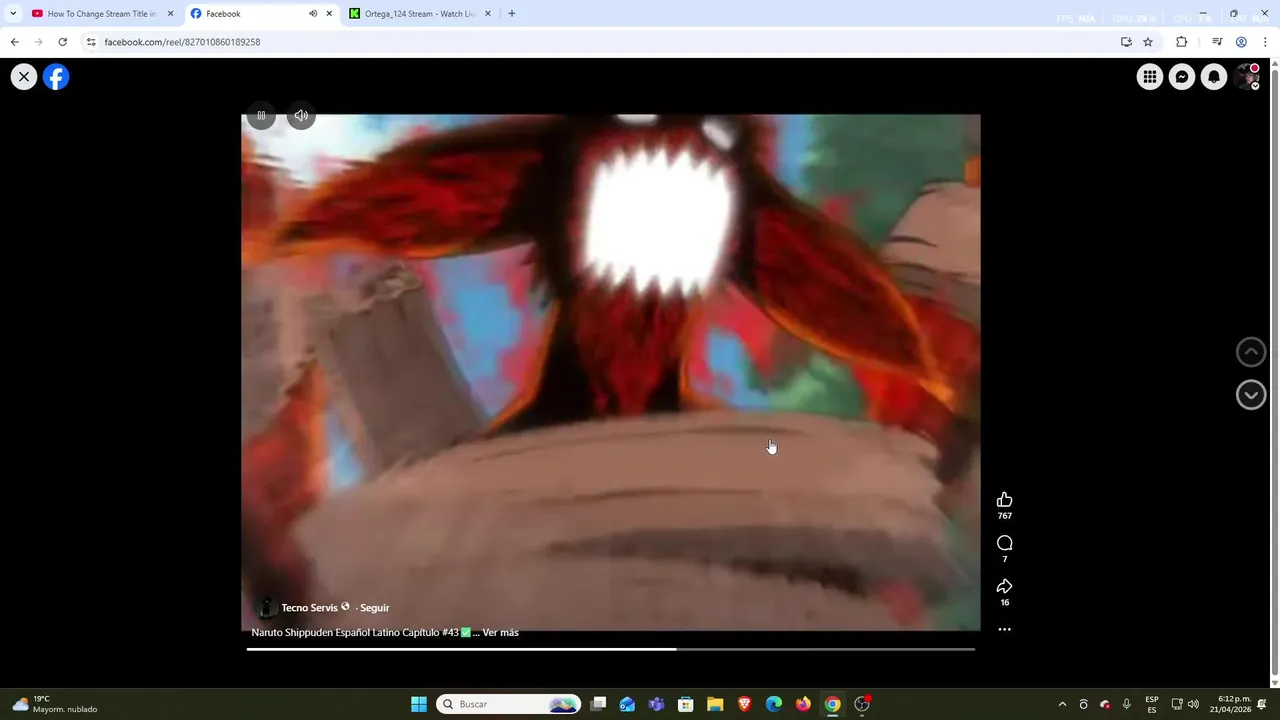Close the reel with the X button

coord(24,77)
